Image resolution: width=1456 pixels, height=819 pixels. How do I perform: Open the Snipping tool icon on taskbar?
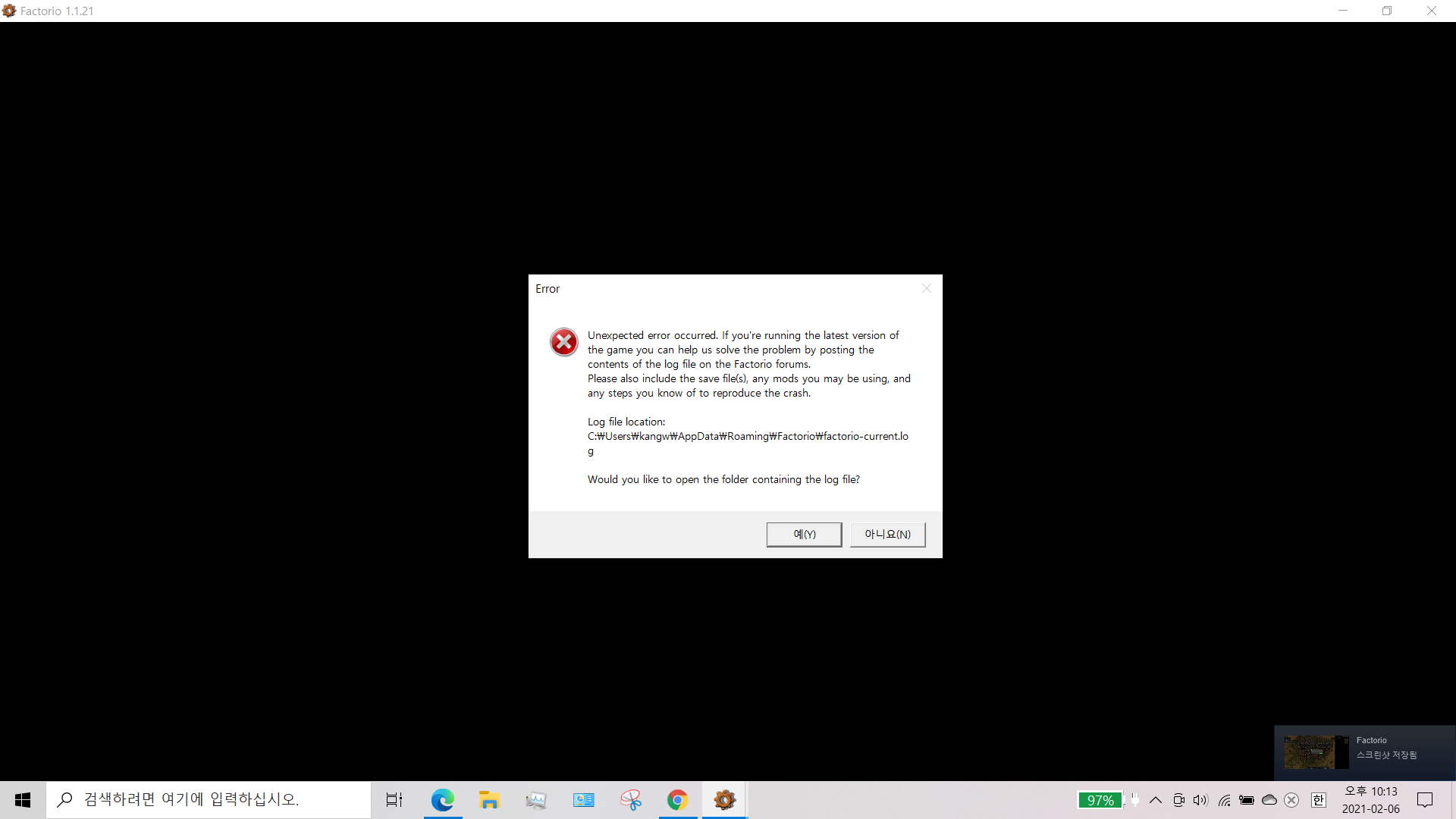tap(630, 800)
